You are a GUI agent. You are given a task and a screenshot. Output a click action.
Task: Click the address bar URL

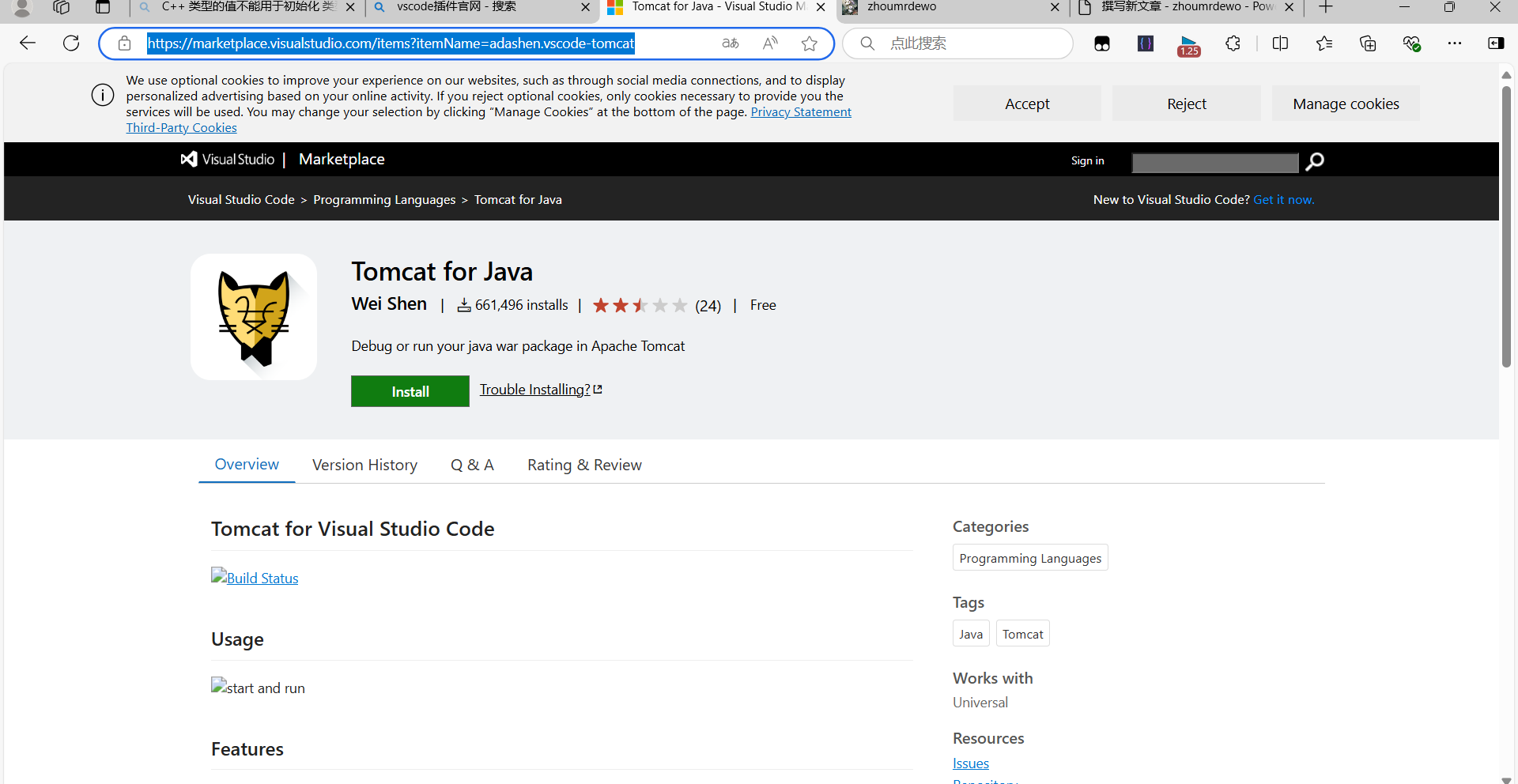point(391,43)
